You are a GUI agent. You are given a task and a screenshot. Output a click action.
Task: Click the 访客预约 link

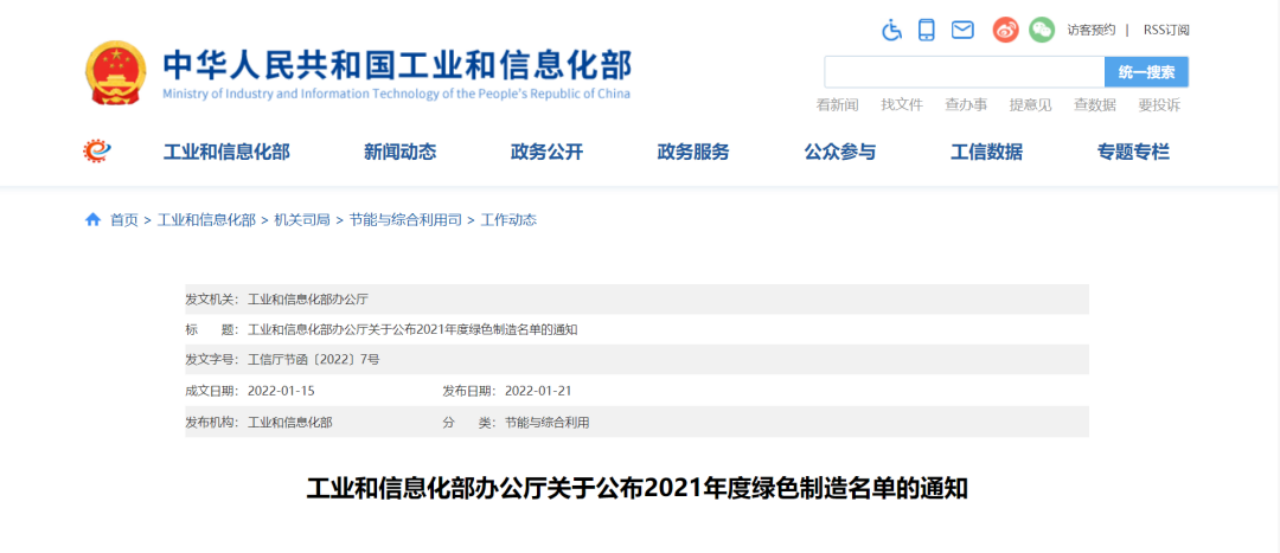pos(1091,30)
